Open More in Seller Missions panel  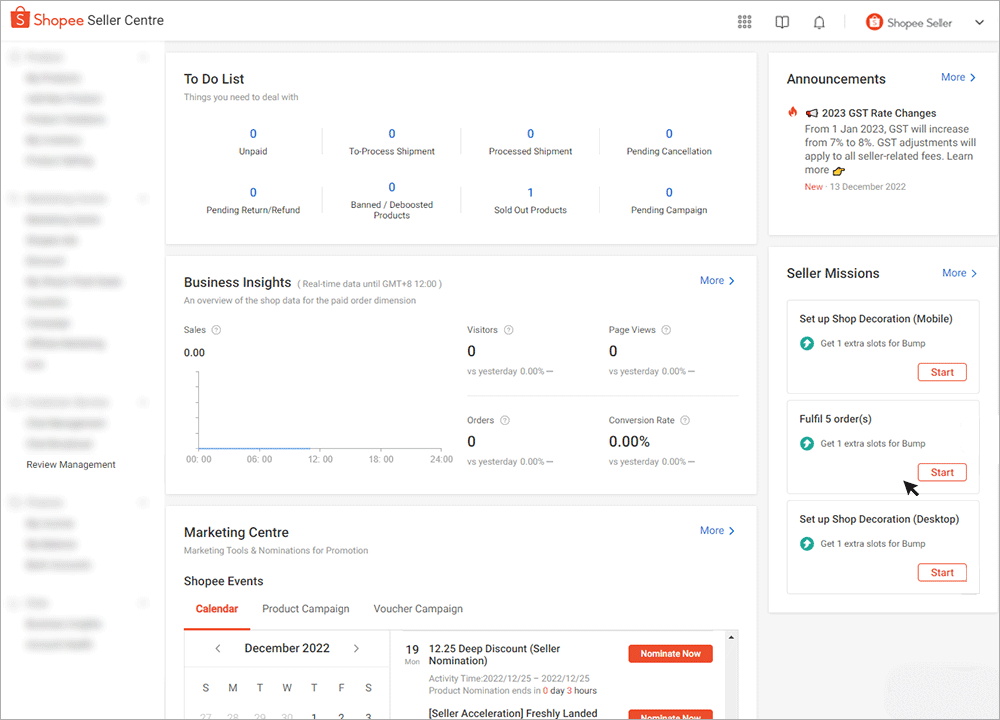(x=958, y=272)
